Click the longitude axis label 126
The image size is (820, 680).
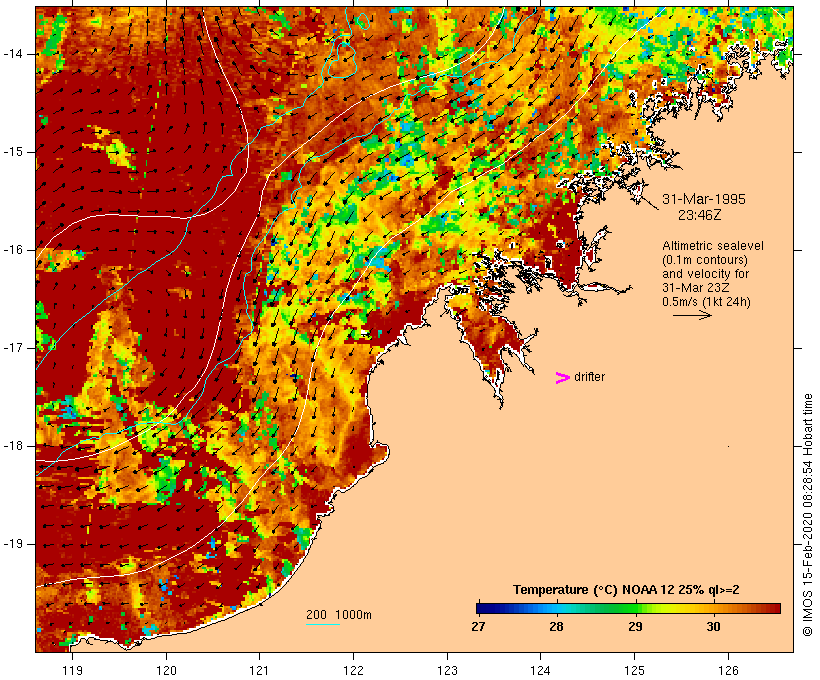pyautogui.click(x=728, y=671)
